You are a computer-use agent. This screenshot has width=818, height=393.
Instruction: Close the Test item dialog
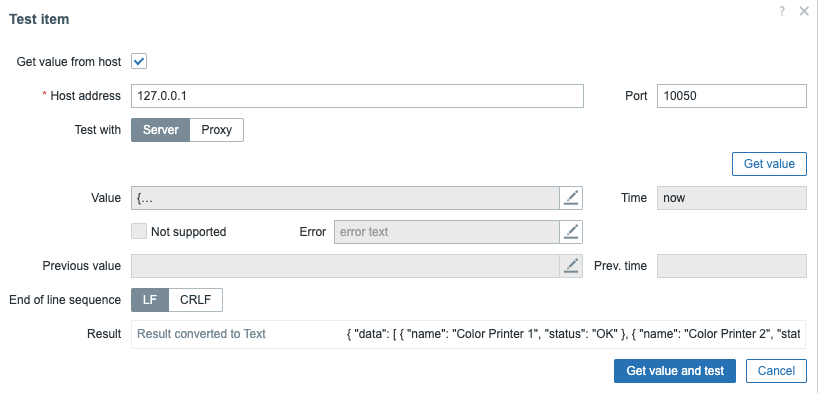click(x=804, y=11)
